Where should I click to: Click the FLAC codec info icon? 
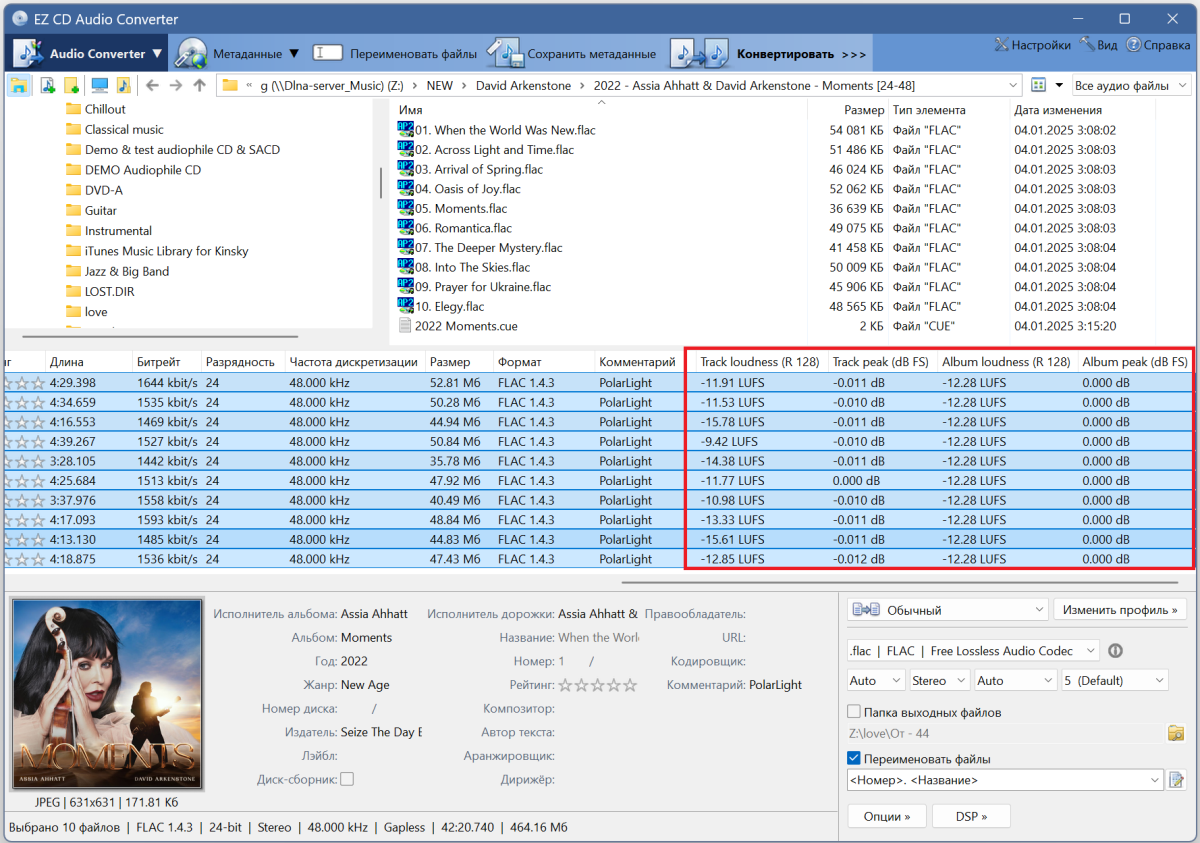pos(1115,651)
